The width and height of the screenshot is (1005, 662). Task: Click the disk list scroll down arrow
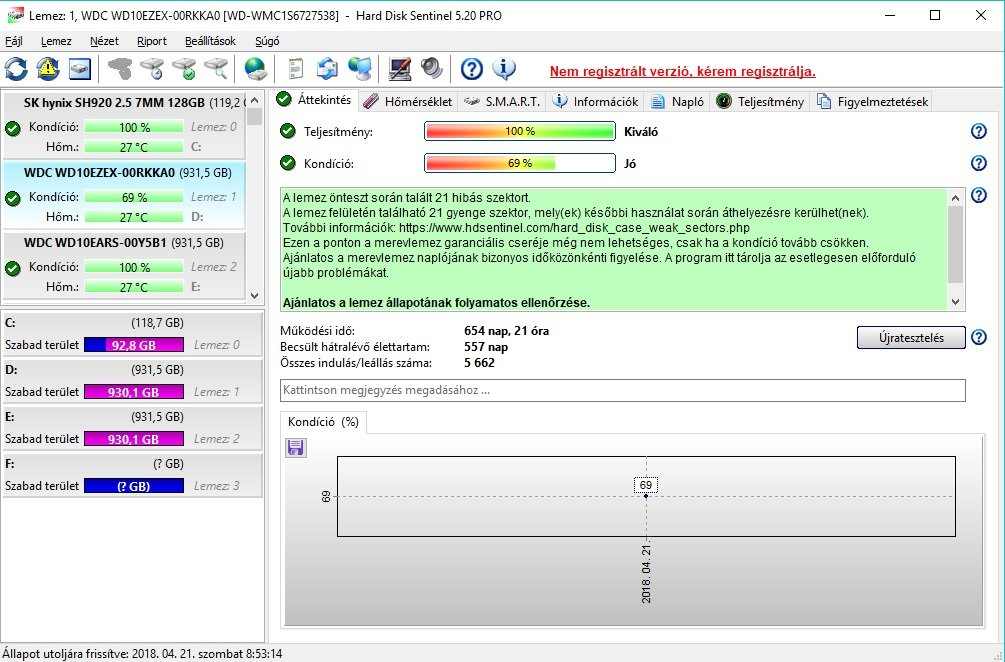pos(254,295)
